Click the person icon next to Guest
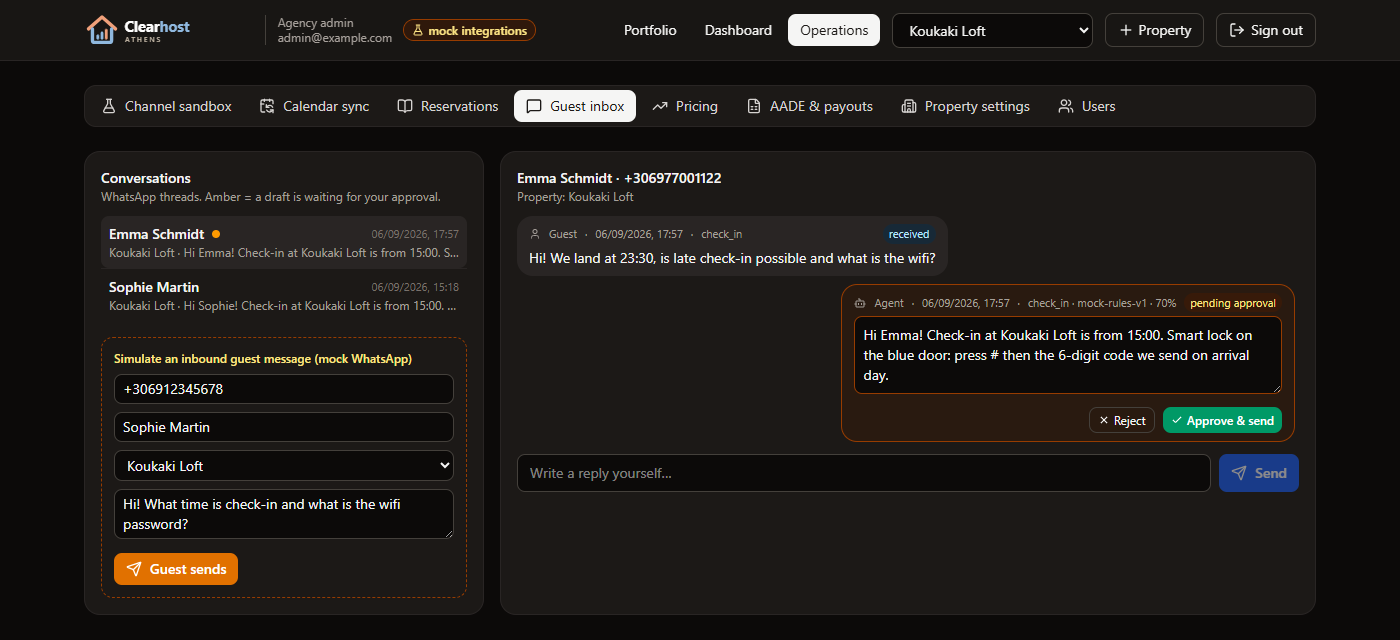1400x640 pixels. (x=534, y=234)
